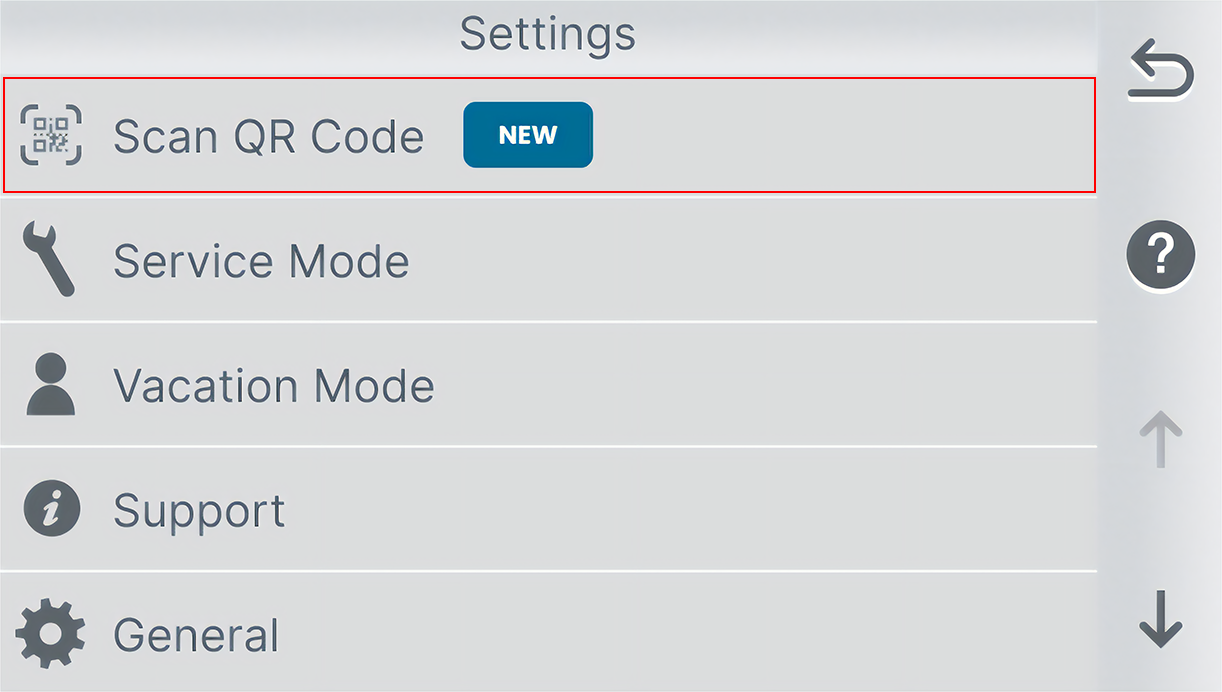This screenshot has height=692, width=1222.
Task: Open the Support text label
Action: [199, 512]
